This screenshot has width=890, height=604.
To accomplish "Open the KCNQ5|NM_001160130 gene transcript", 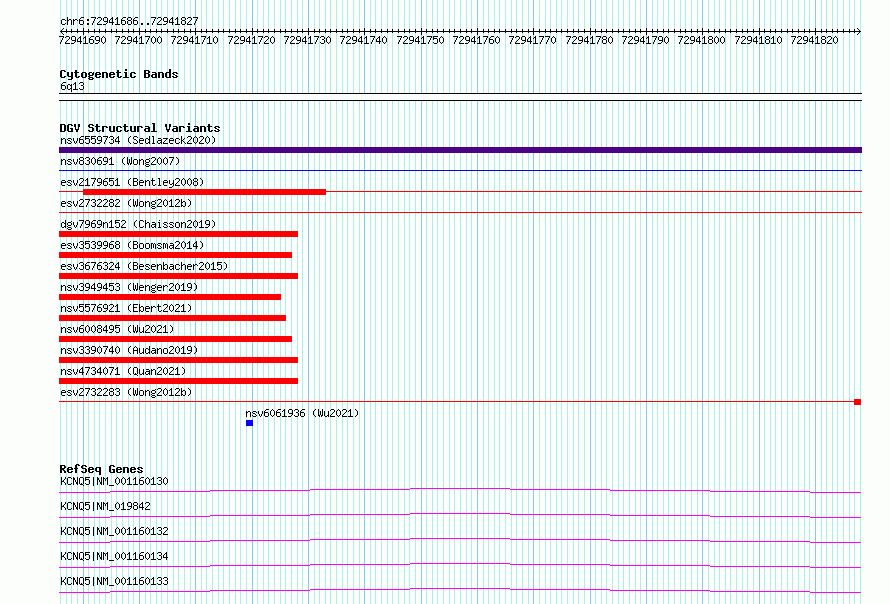I will pos(114,481).
